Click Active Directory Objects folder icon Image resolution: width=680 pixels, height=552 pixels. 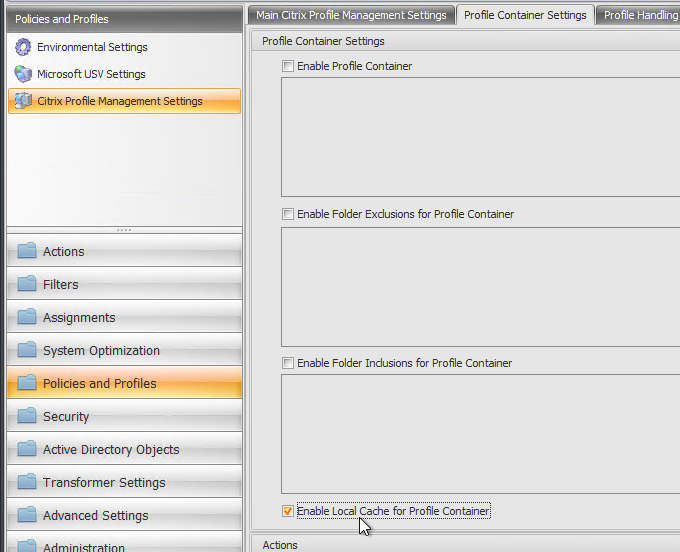click(x=27, y=449)
